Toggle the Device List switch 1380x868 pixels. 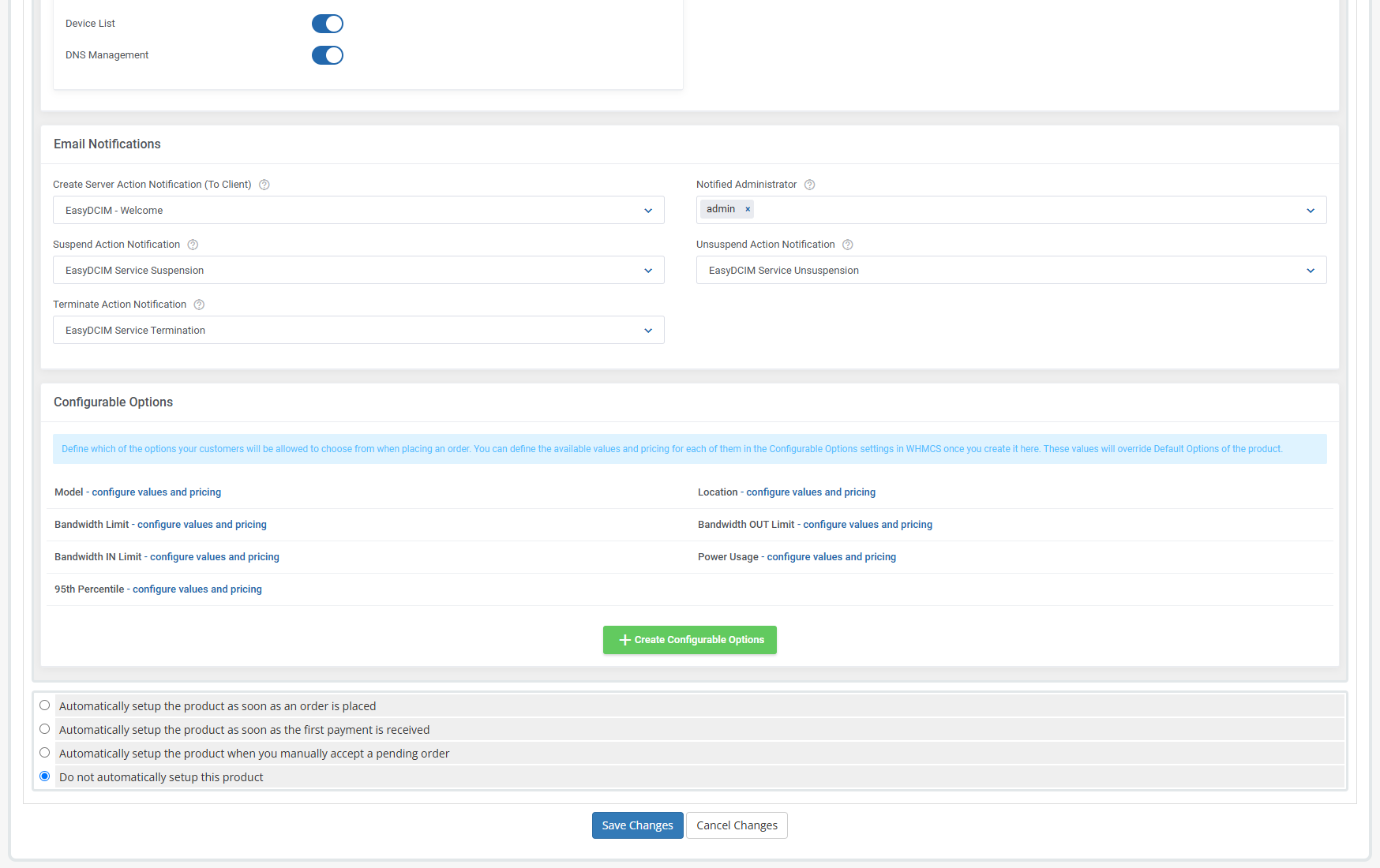click(328, 24)
